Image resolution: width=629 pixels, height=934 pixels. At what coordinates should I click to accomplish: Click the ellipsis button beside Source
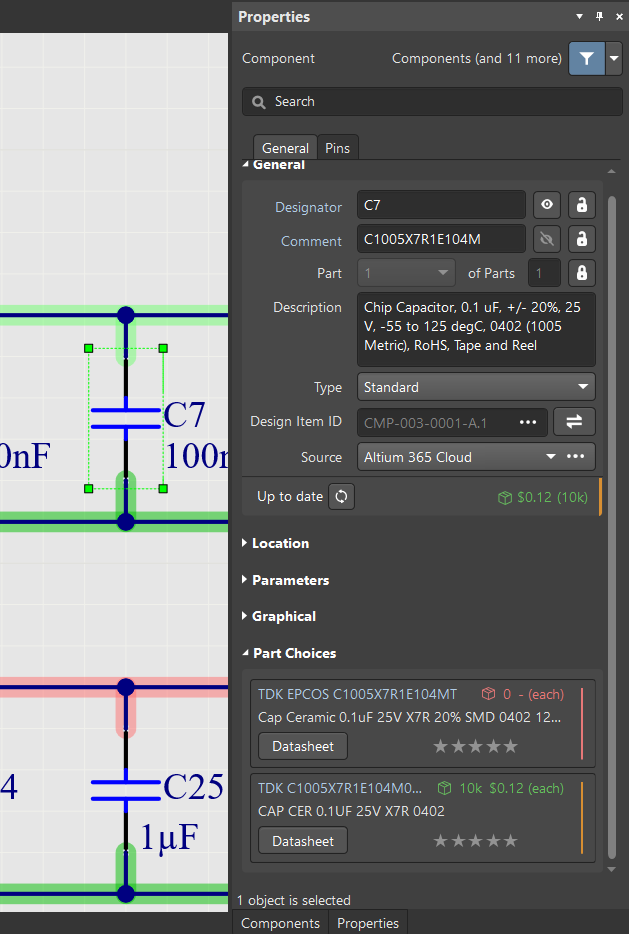tap(575, 457)
